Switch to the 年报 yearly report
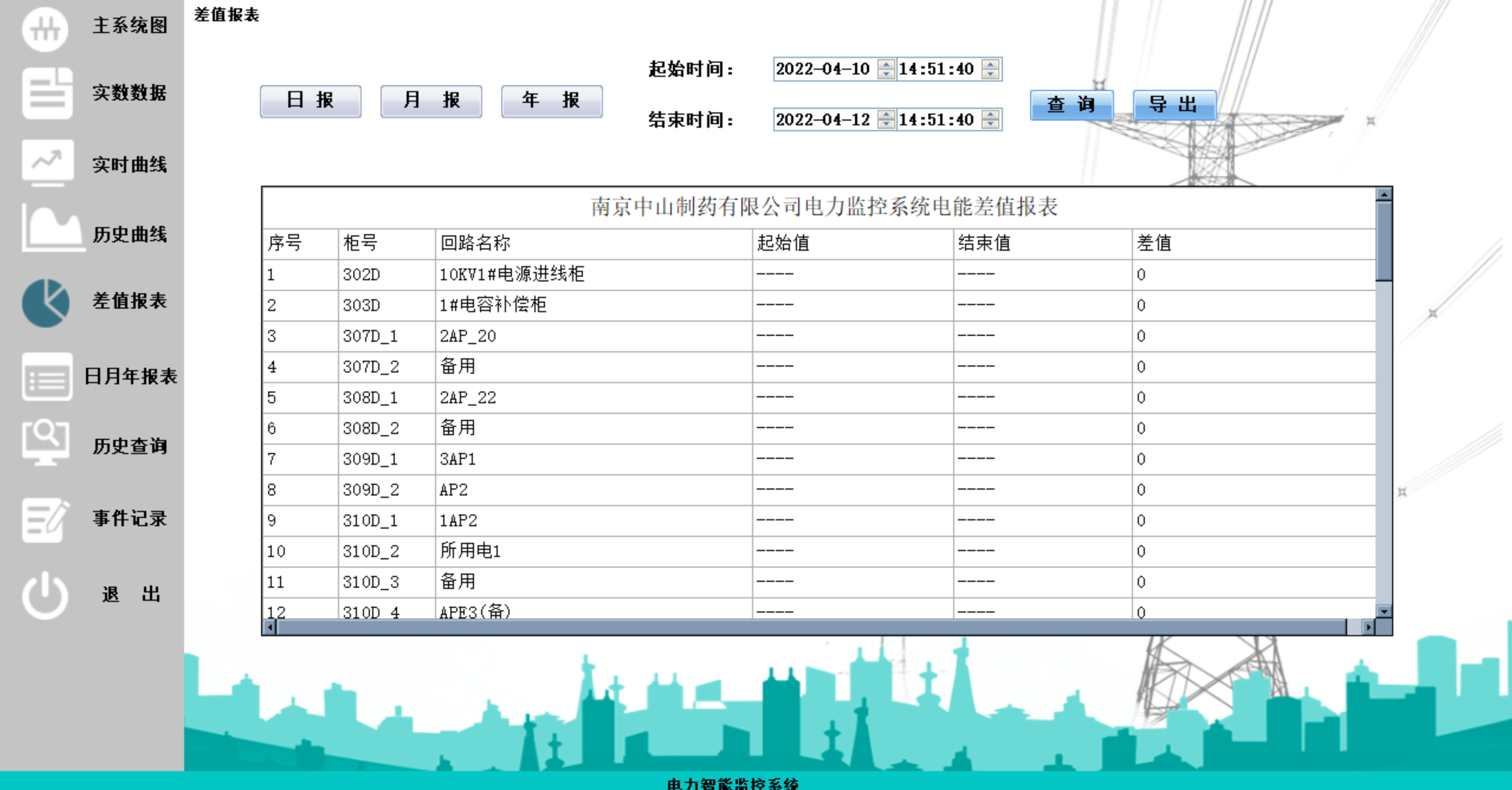Viewport: 1512px width, 790px height. 551,101
